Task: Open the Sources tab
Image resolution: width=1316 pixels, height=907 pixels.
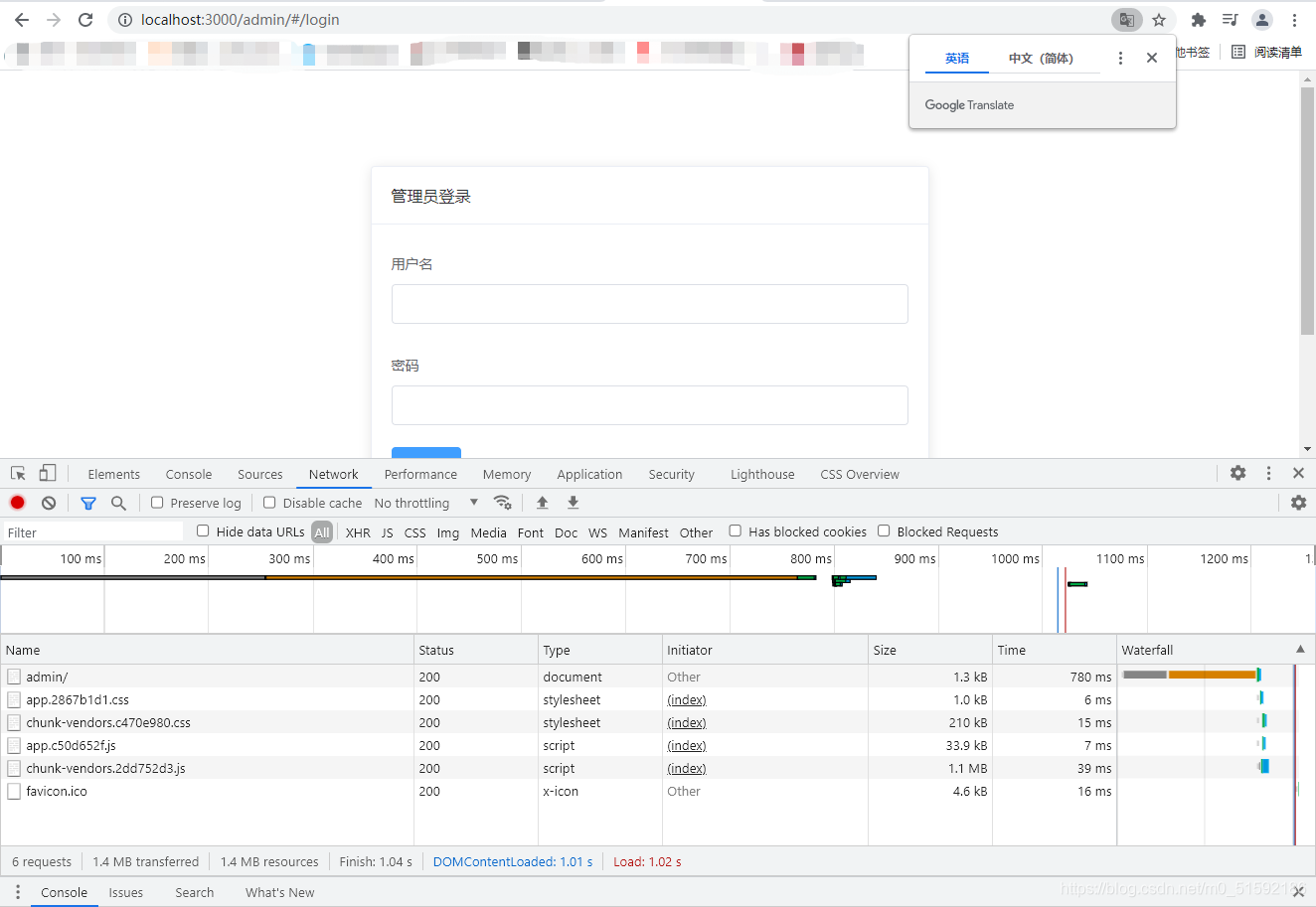Action: click(260, 475)
